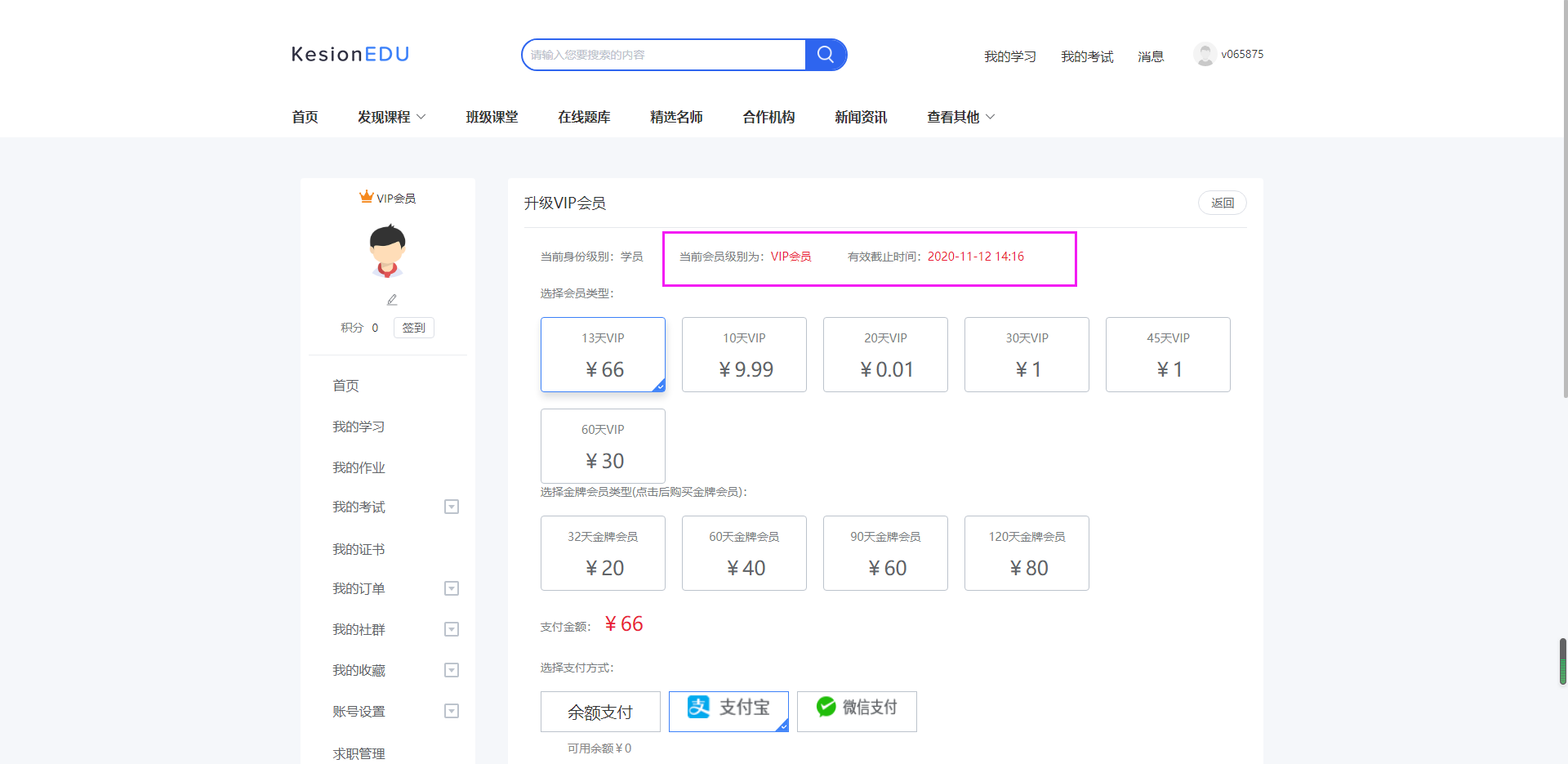The width and height of the screenshot is (1568, 764).
Task: Click the sidebar profile cartoon avatar
Action: [387, 252]
